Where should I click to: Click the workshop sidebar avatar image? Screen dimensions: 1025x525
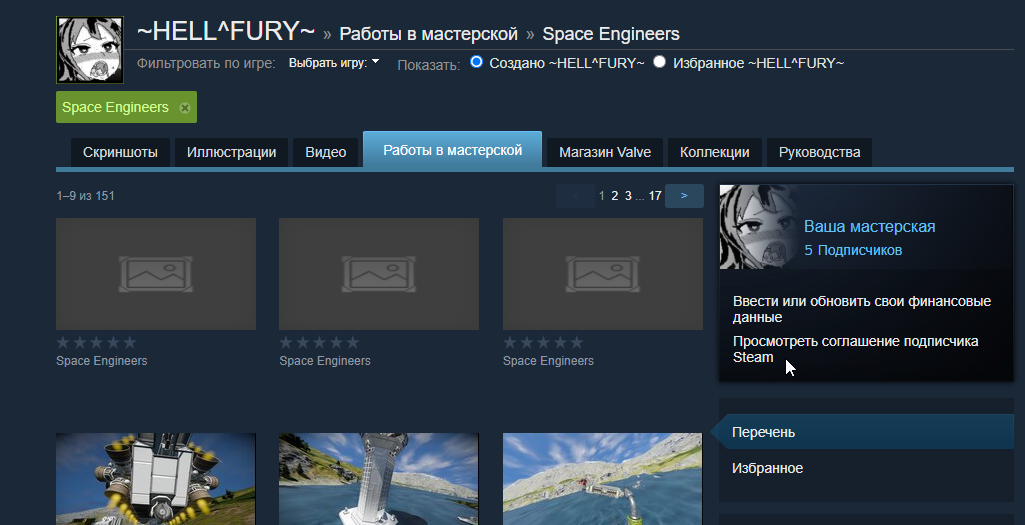[758, 227]
